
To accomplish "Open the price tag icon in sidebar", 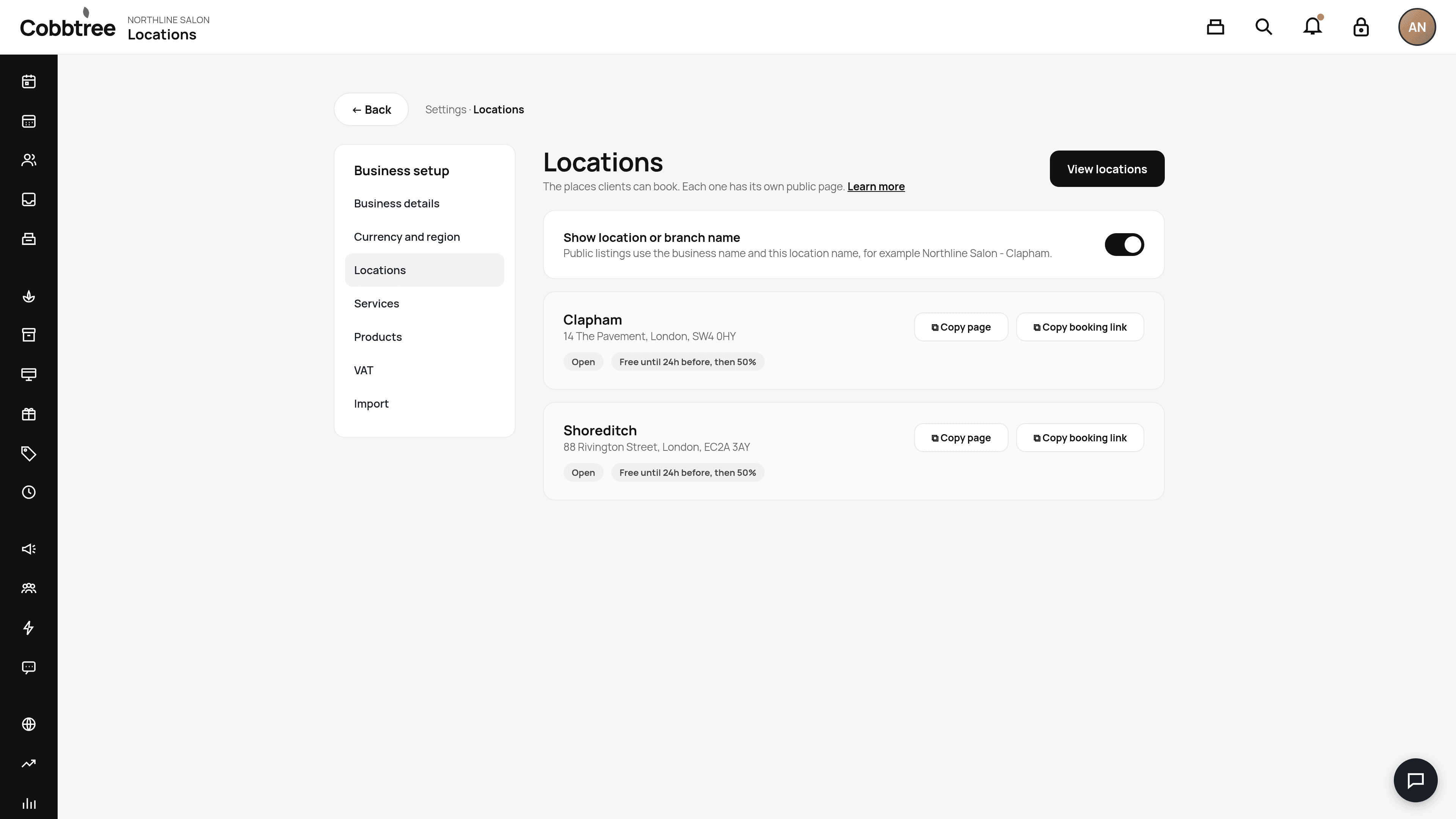I will 29,453.
